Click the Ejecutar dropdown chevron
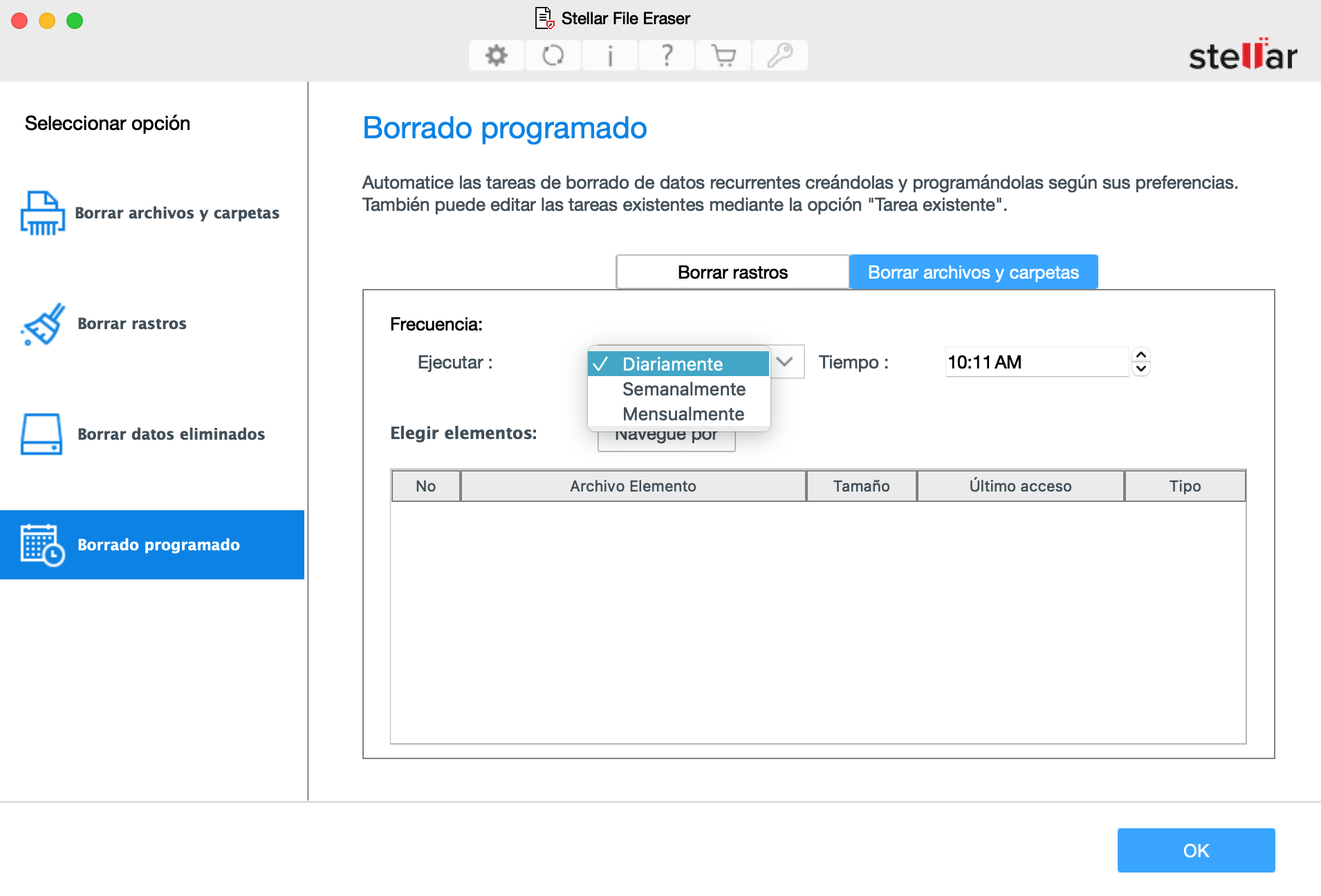1321x896 pixels. tap(785, 362)
